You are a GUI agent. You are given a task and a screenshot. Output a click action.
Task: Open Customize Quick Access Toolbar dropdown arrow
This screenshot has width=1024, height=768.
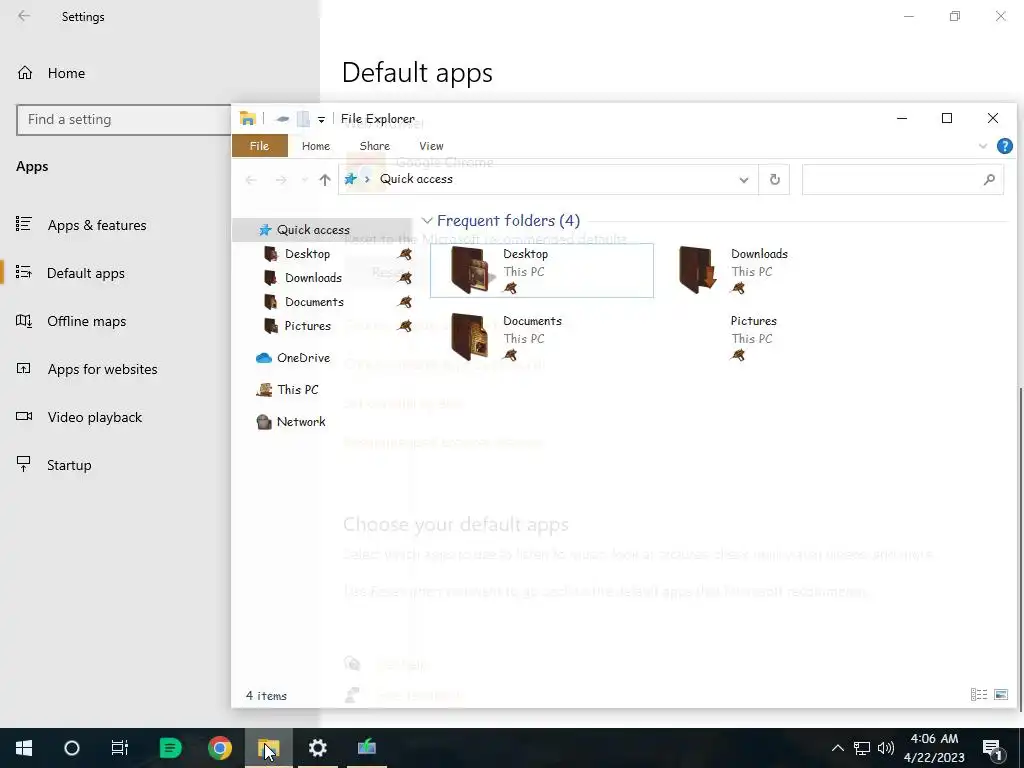click(321, 120)
